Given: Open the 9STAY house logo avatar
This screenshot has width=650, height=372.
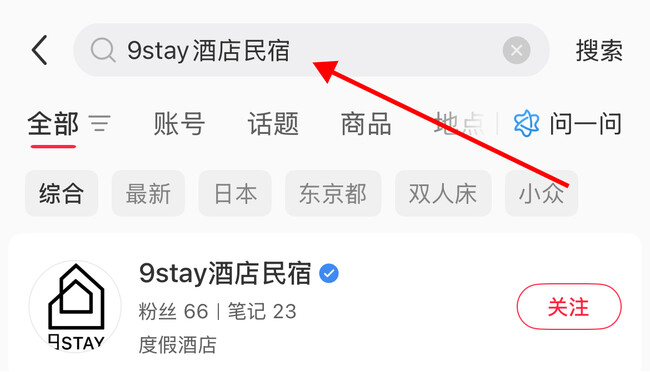Looking at the screenshot, I should coord(75,306).
